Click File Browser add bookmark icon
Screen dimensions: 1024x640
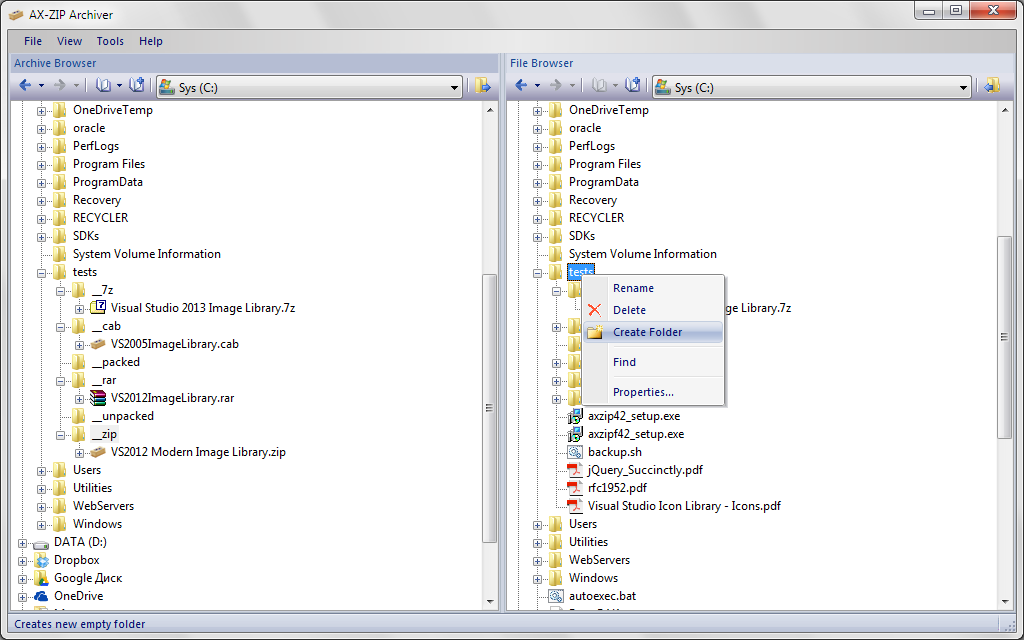point(632,86)
